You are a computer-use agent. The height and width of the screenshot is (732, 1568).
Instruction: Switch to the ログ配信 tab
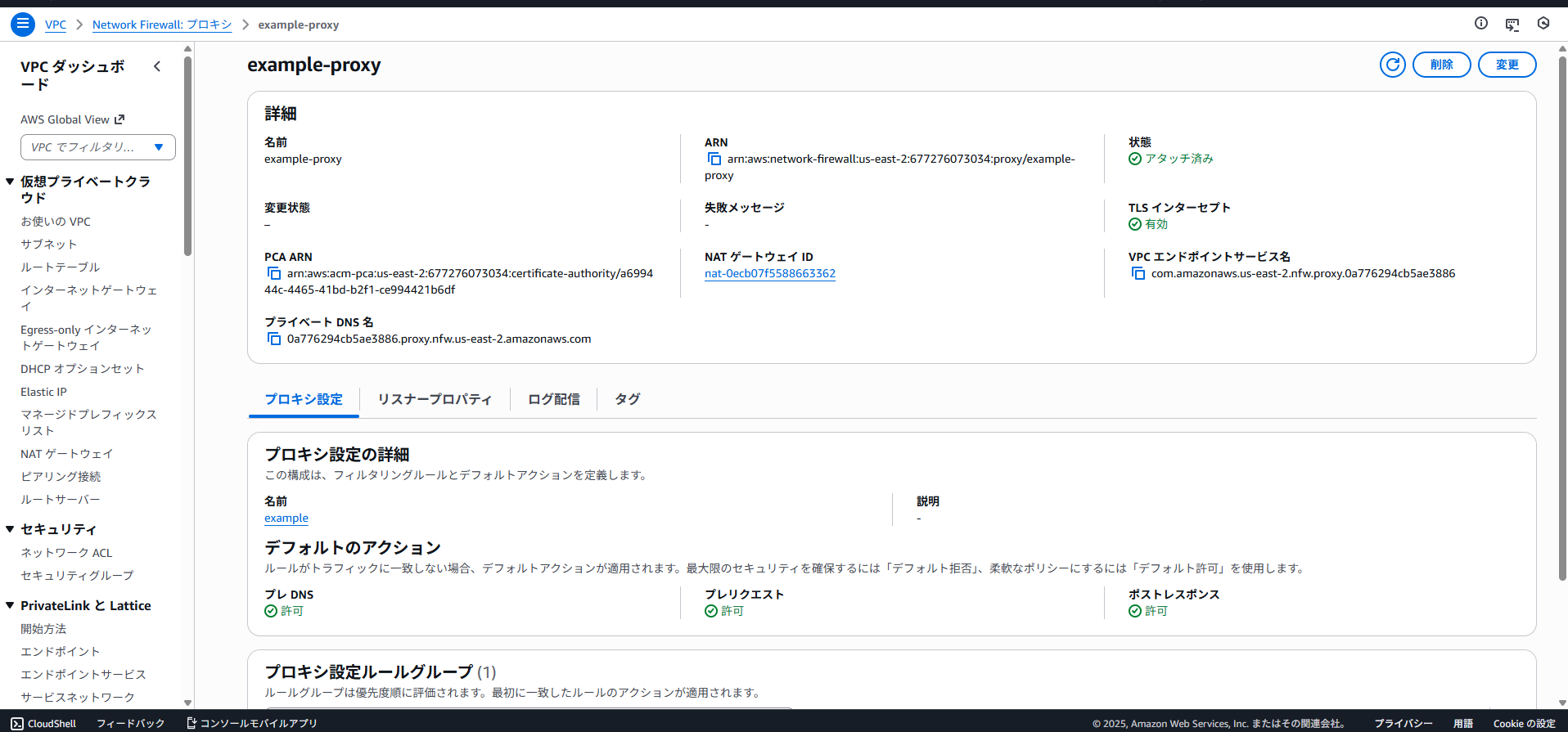(x=553, y=399)
